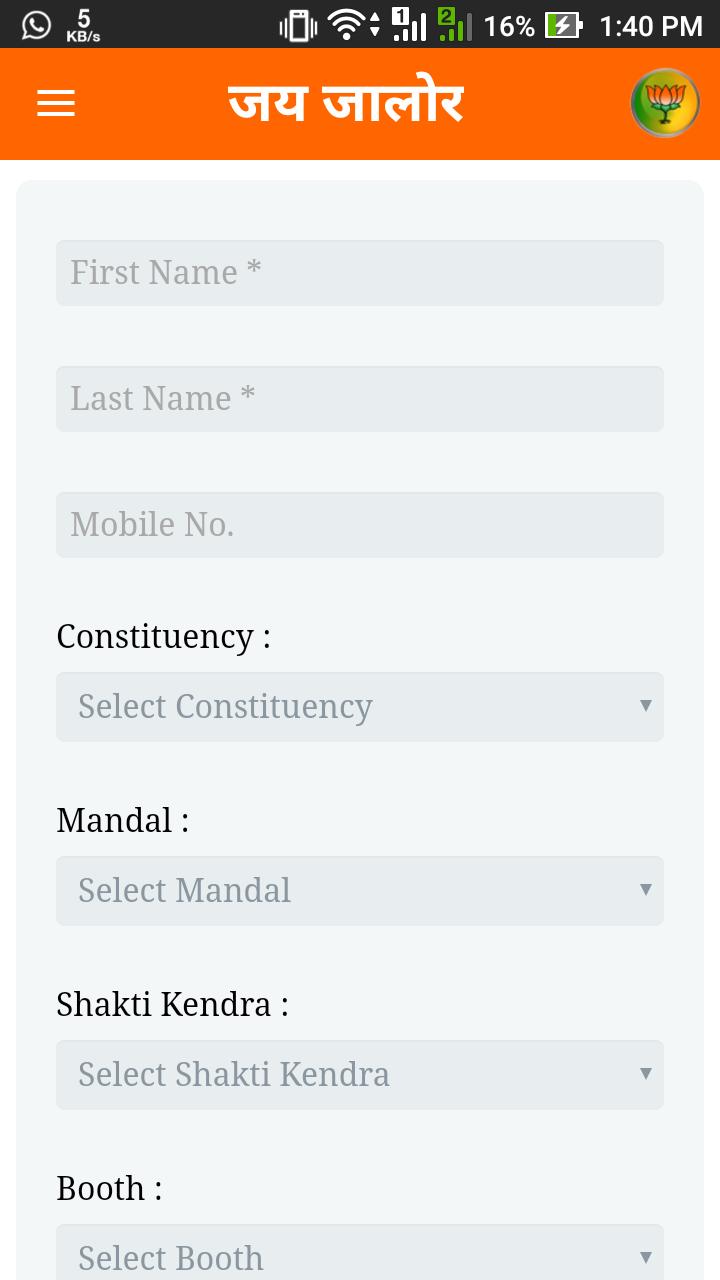Tap the BJP lotus logo icon
720x1280 pixels.
(665, 103)
